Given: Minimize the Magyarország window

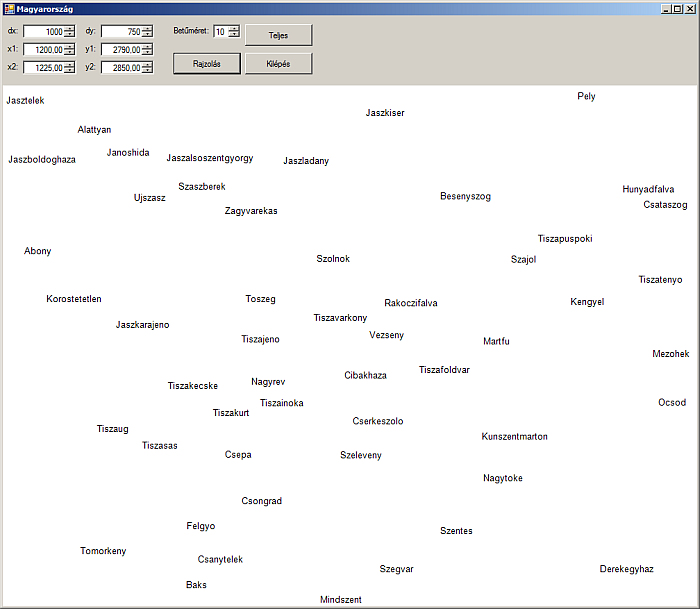Looking at the screenshot, I should click(666, 8).
